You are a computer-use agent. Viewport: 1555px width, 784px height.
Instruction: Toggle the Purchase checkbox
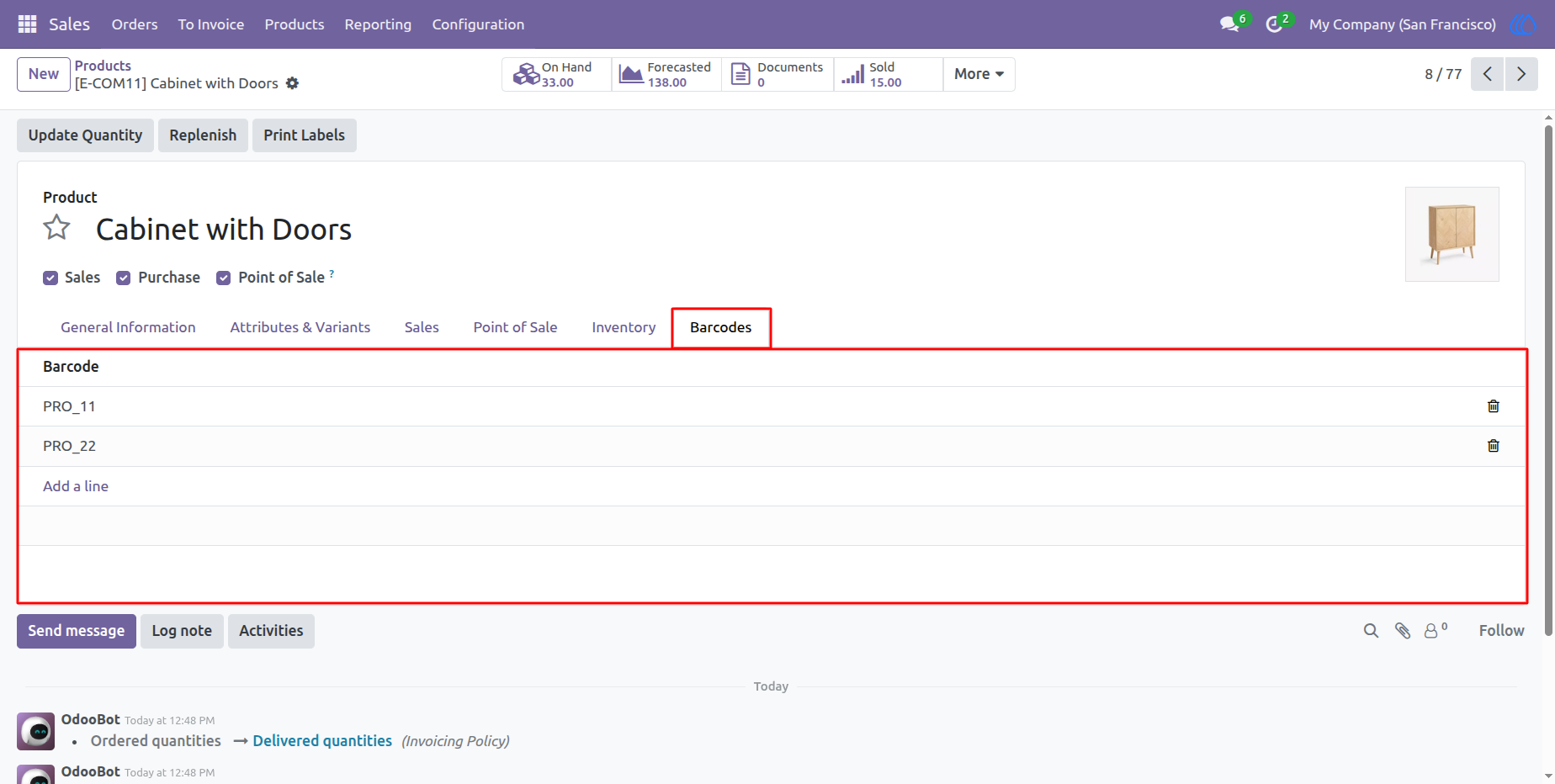pyautogui.click(x=124, y=278)
